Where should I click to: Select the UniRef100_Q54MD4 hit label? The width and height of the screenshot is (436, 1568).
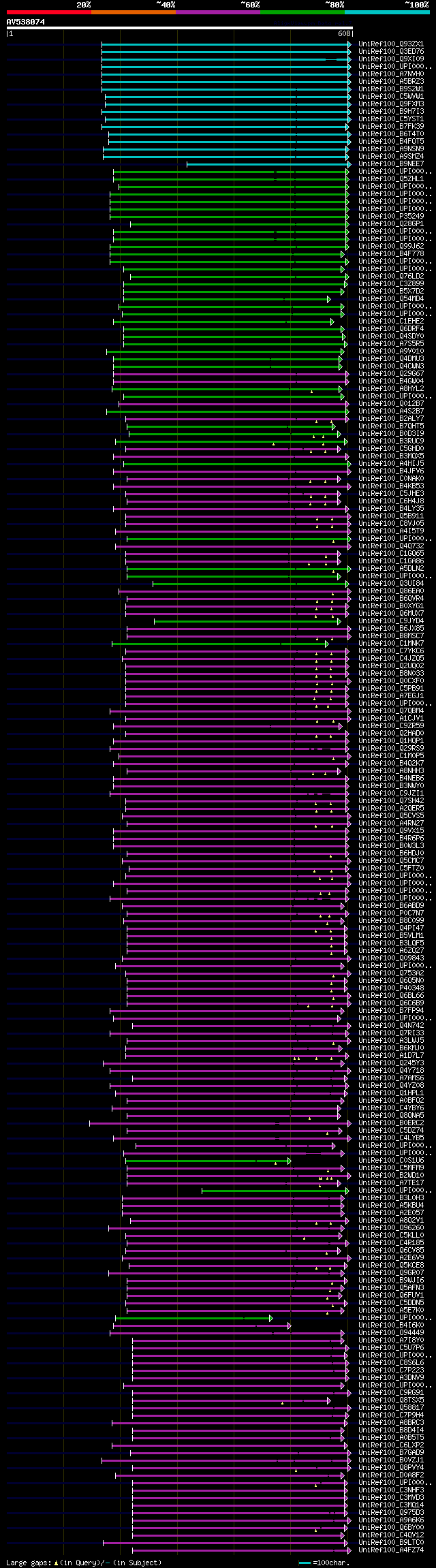click(x=391, y=299)
